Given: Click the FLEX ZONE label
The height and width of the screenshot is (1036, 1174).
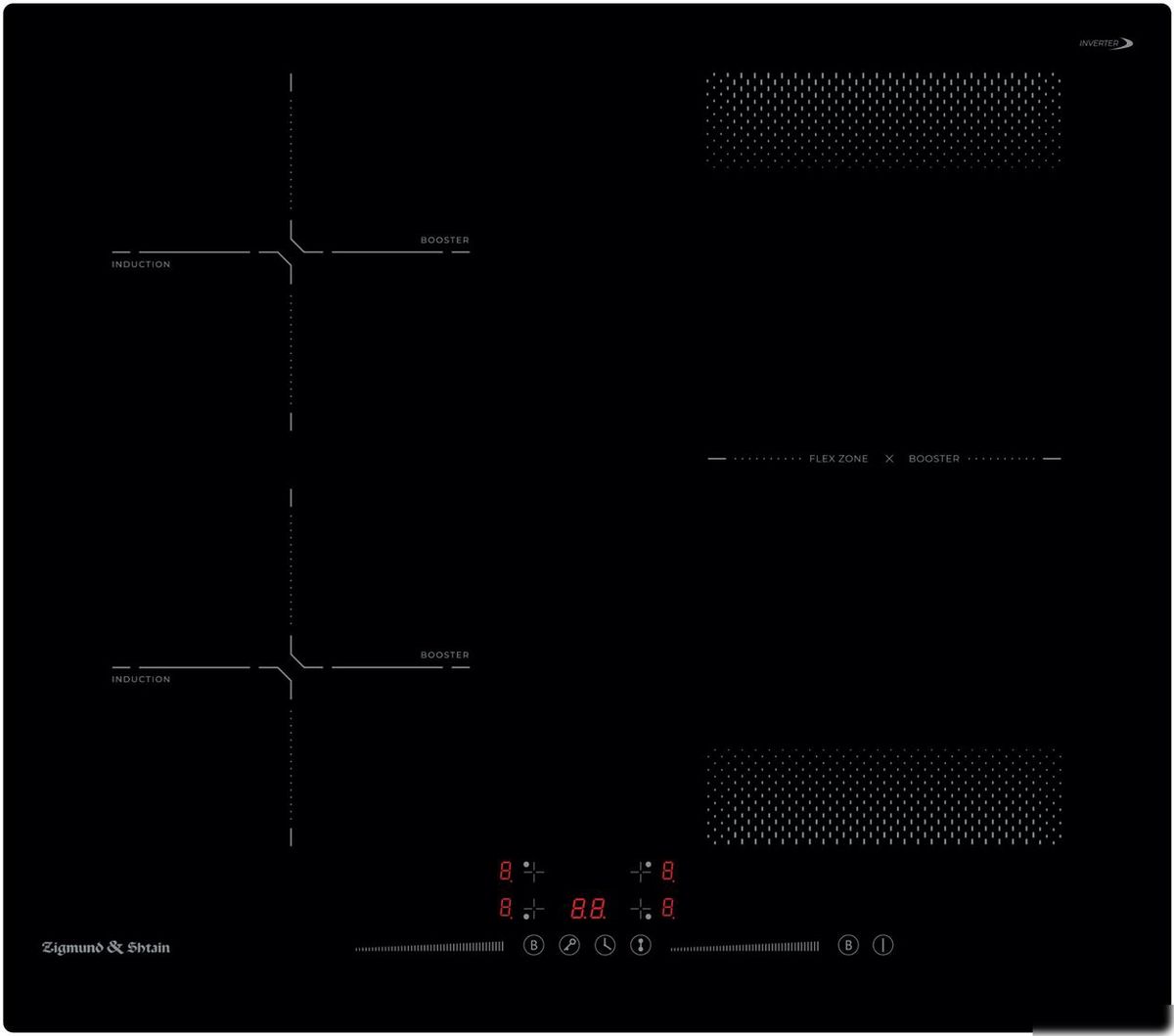Looking at the screenshot, I should 837,459.
